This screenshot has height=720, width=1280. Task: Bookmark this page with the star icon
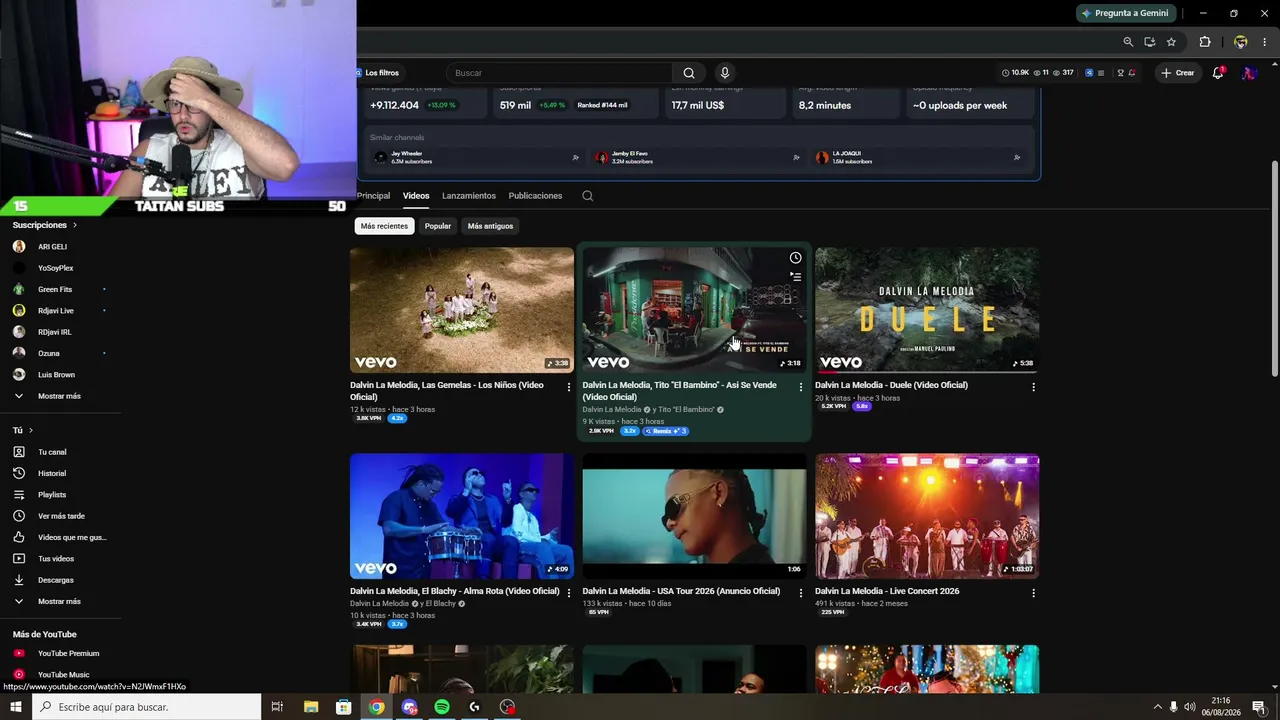tap(1171, 42)
